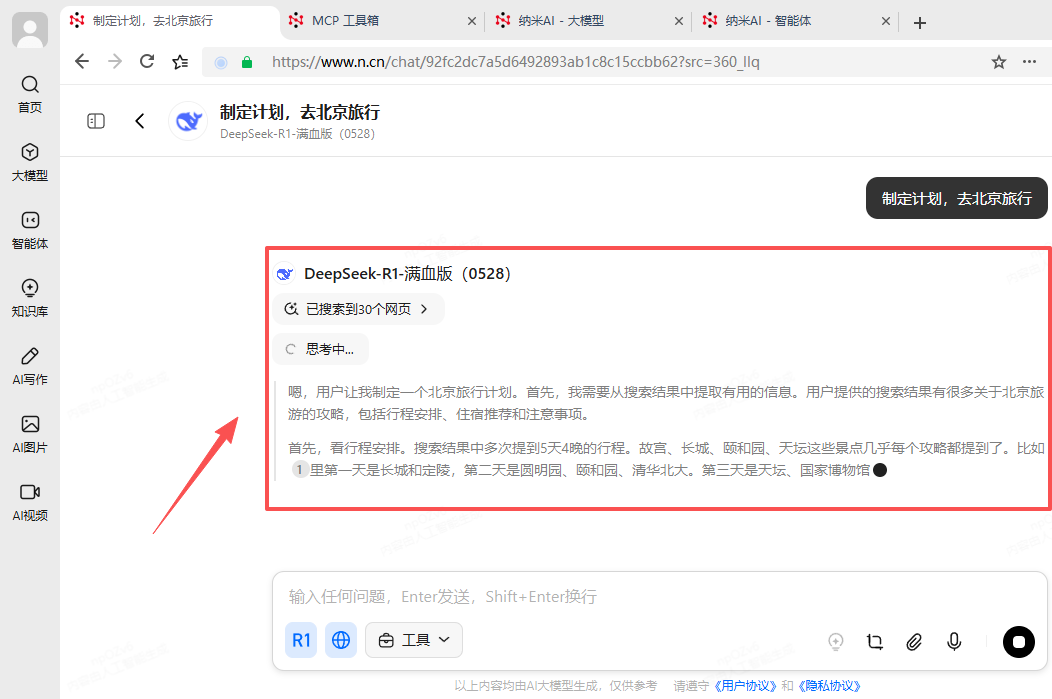
Task: Open the 《用户协议》 link
Action: click(745, 686)
